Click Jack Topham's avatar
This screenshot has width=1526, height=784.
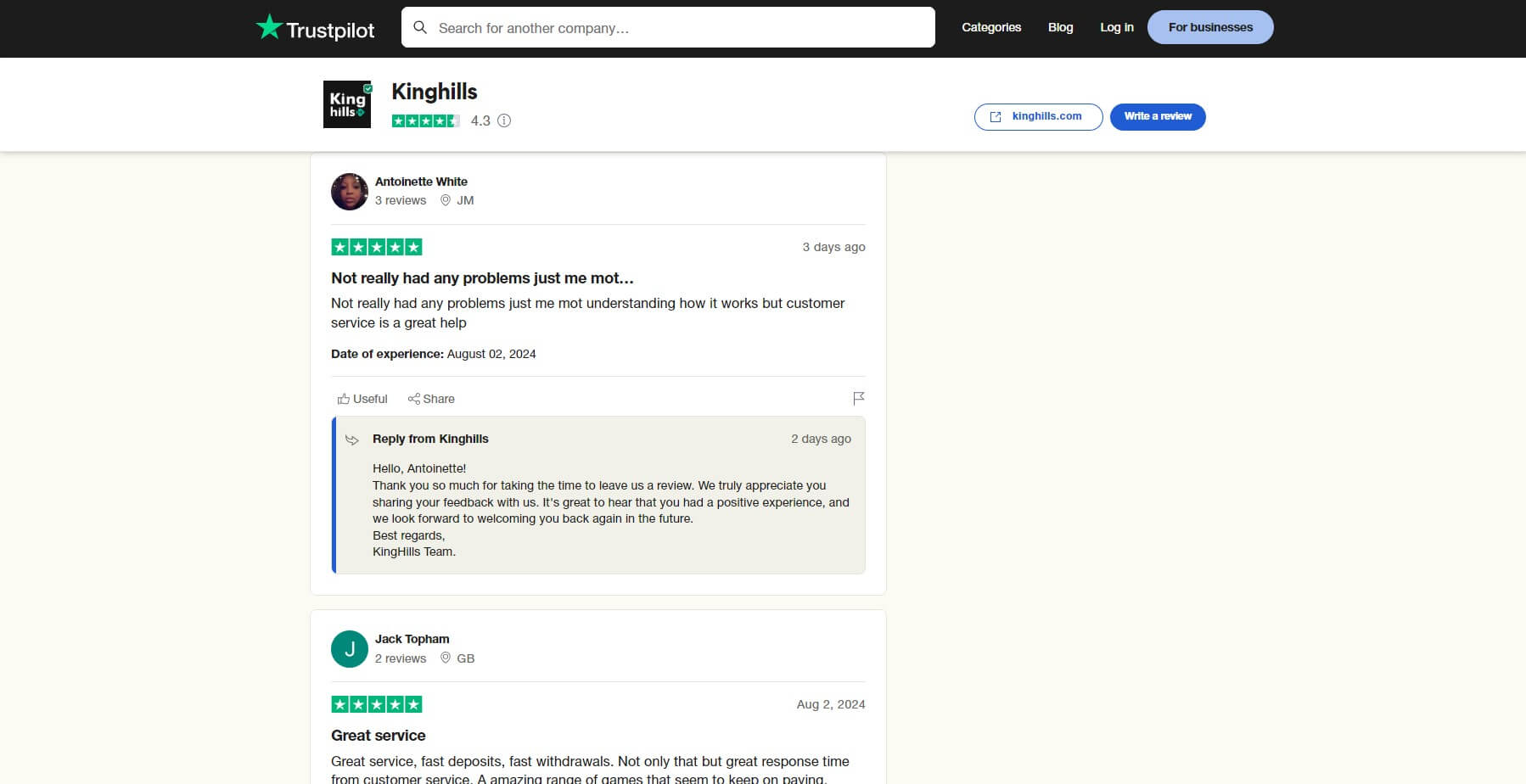tap(349, 648)
